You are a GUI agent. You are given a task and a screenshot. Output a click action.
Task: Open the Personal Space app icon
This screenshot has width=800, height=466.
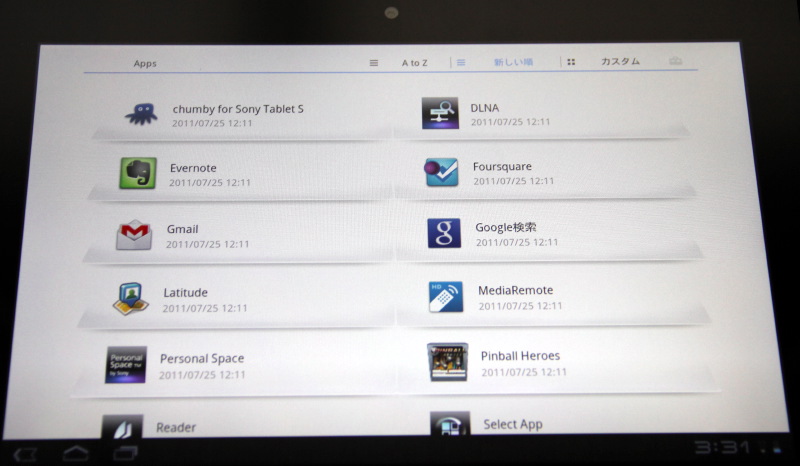(x=126, y=365)
